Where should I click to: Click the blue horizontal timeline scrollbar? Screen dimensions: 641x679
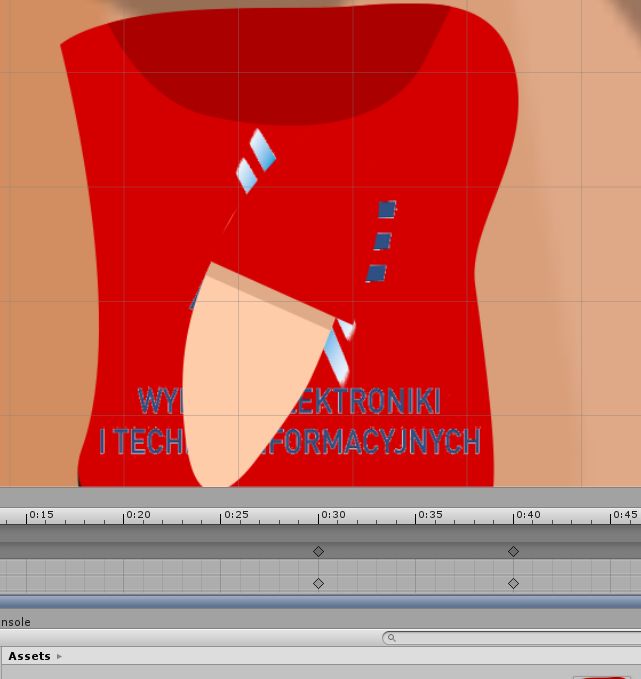320,602
